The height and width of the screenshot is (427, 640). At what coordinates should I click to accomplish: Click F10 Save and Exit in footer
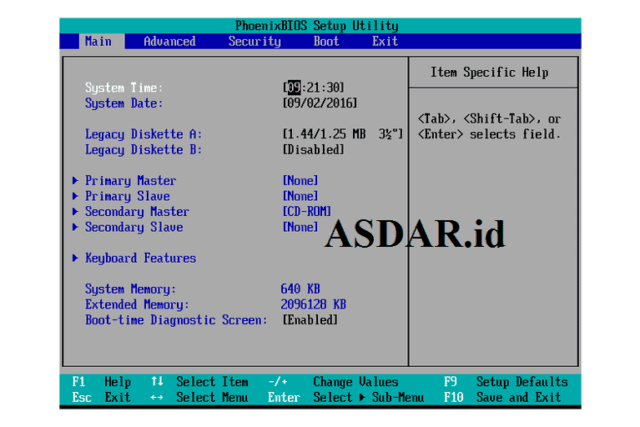(x=505, y=397)
